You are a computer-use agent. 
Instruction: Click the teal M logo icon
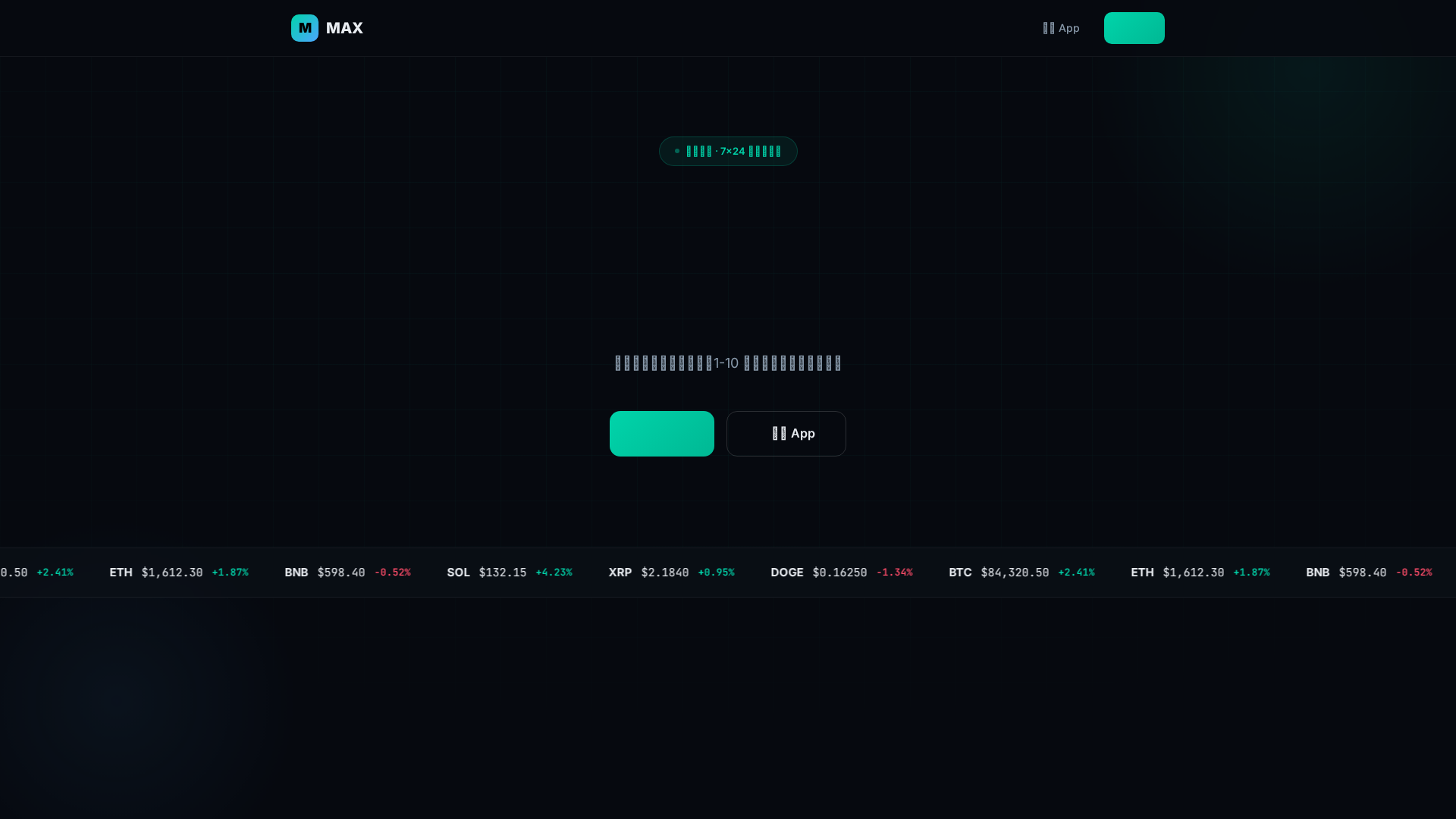click(x=305, y=28)
